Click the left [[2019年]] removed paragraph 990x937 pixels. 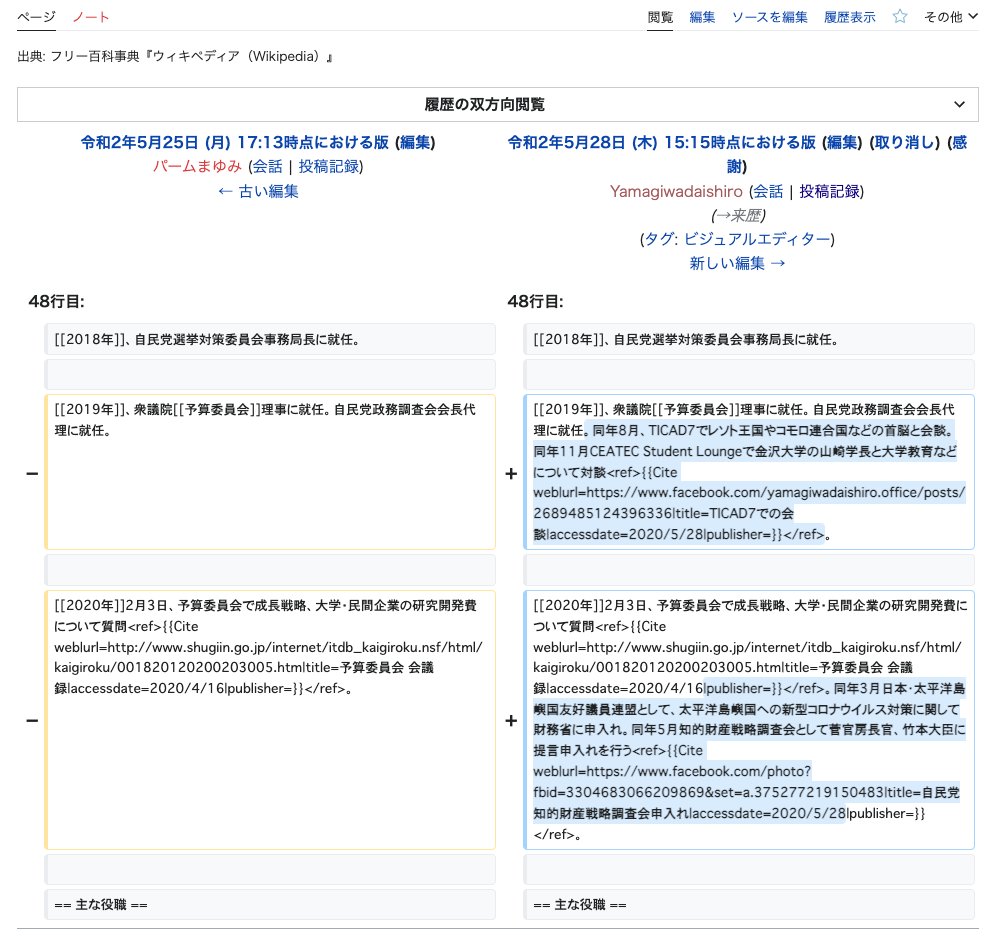point(270,472)
